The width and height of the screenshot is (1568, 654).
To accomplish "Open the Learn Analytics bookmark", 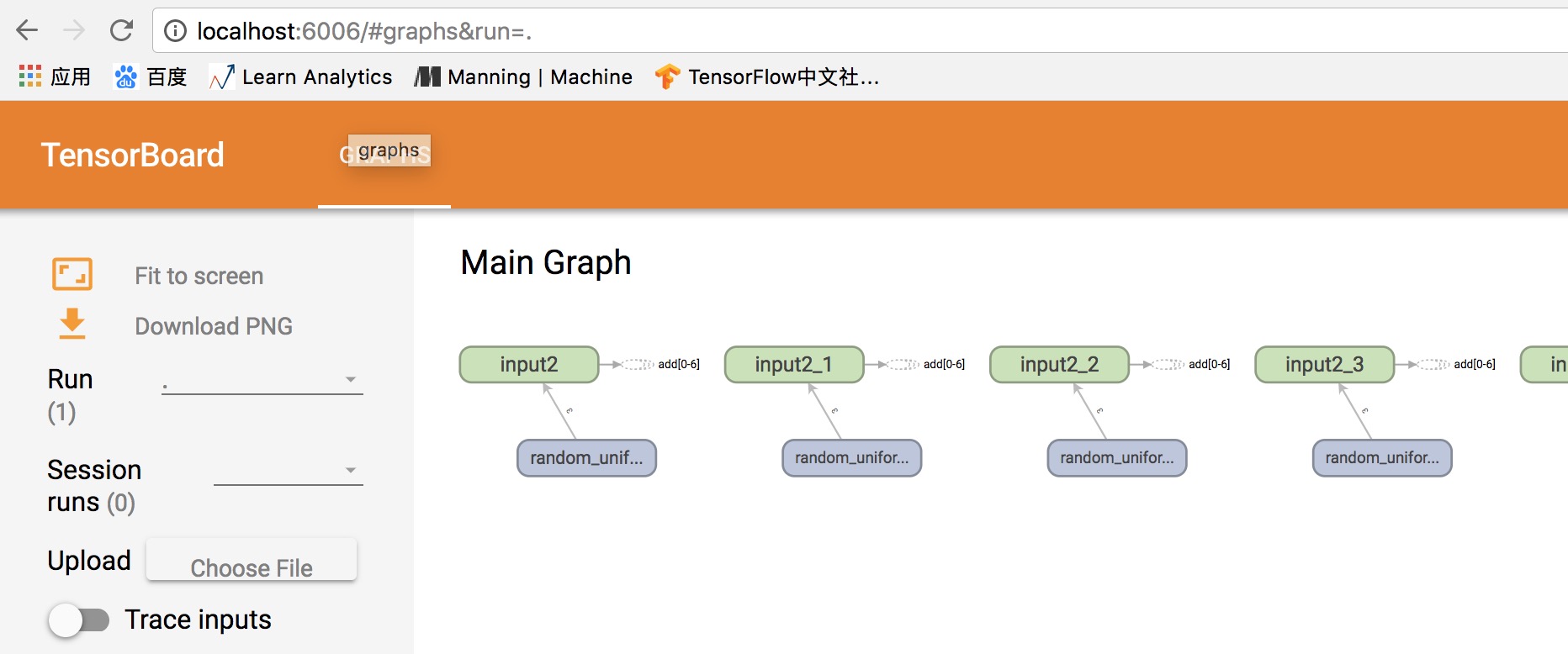I will [x=300, y=76].
